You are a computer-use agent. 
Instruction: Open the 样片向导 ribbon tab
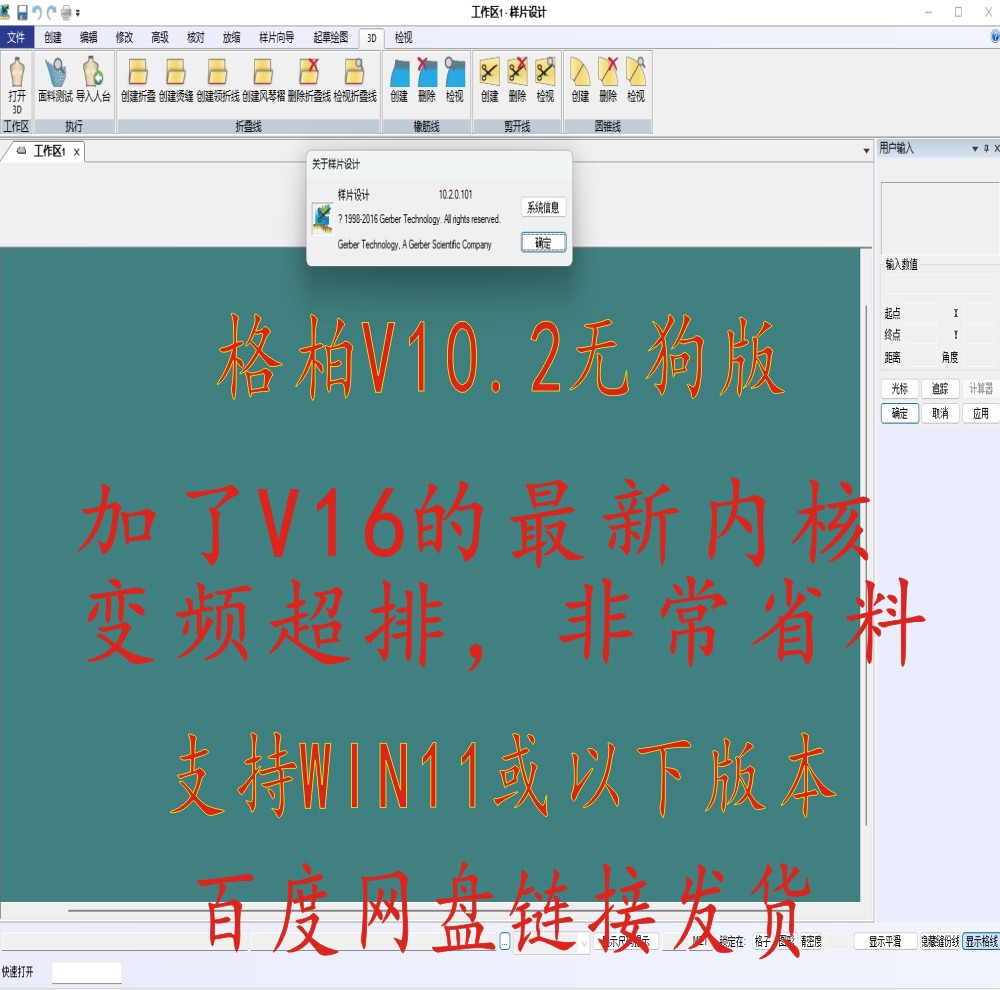tap(276, 38)
